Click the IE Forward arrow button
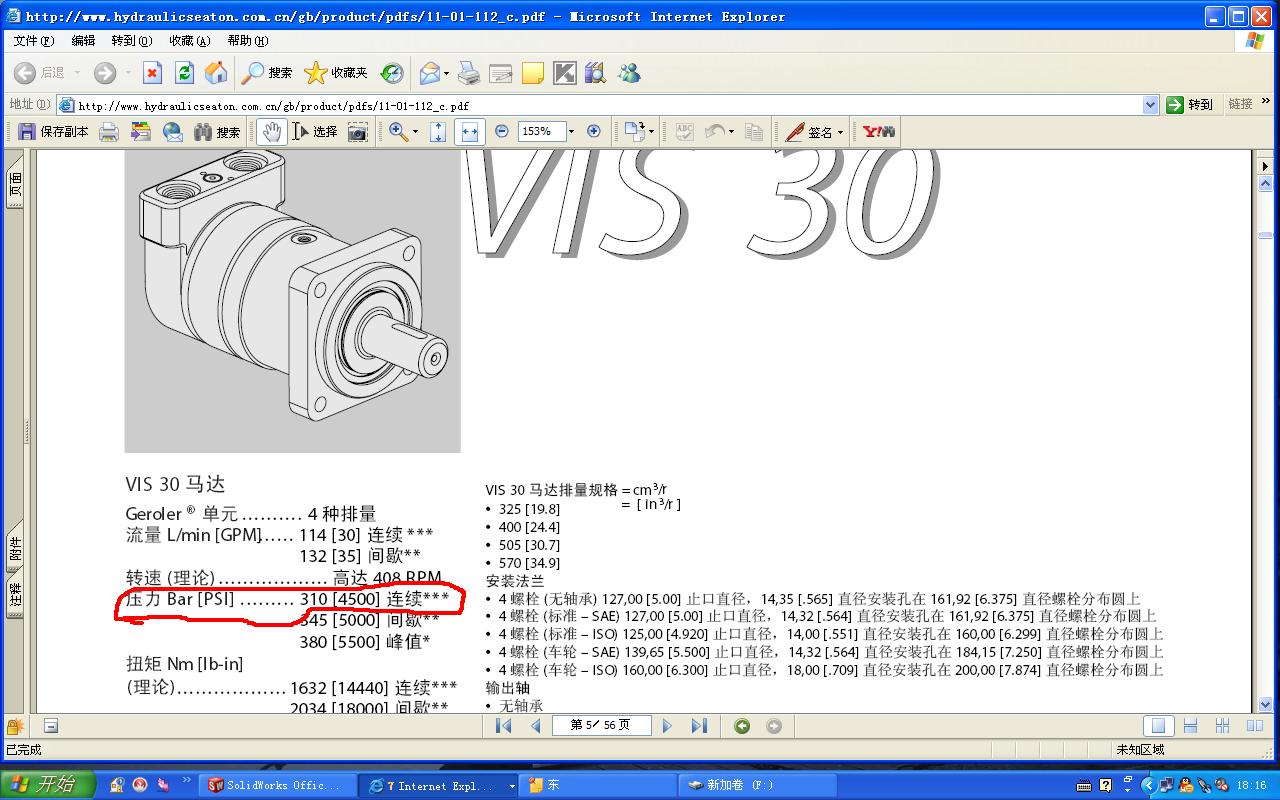This screenshot has height=800, width=1280. 104,73
